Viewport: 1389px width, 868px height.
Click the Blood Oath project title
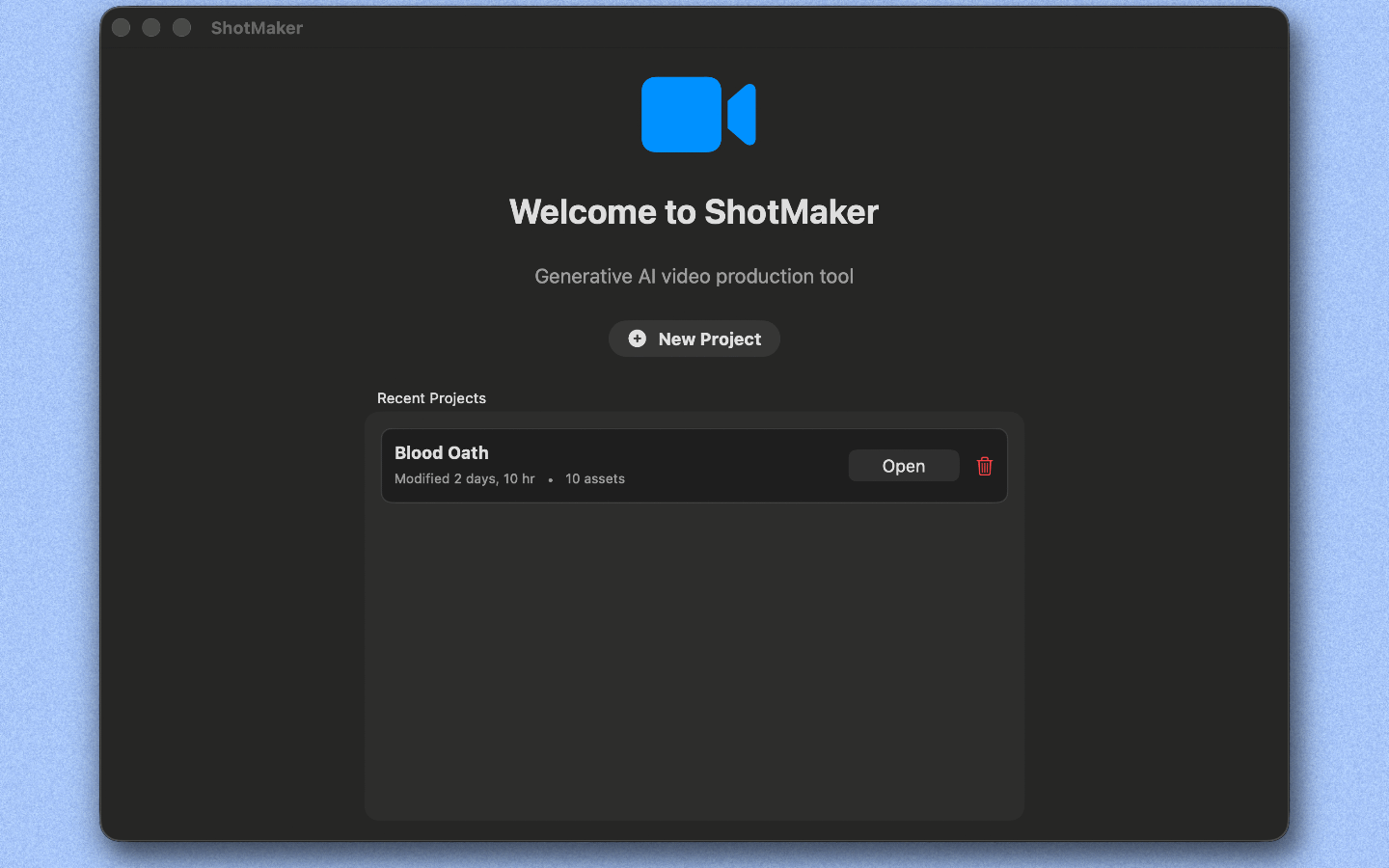coord(441,452)
